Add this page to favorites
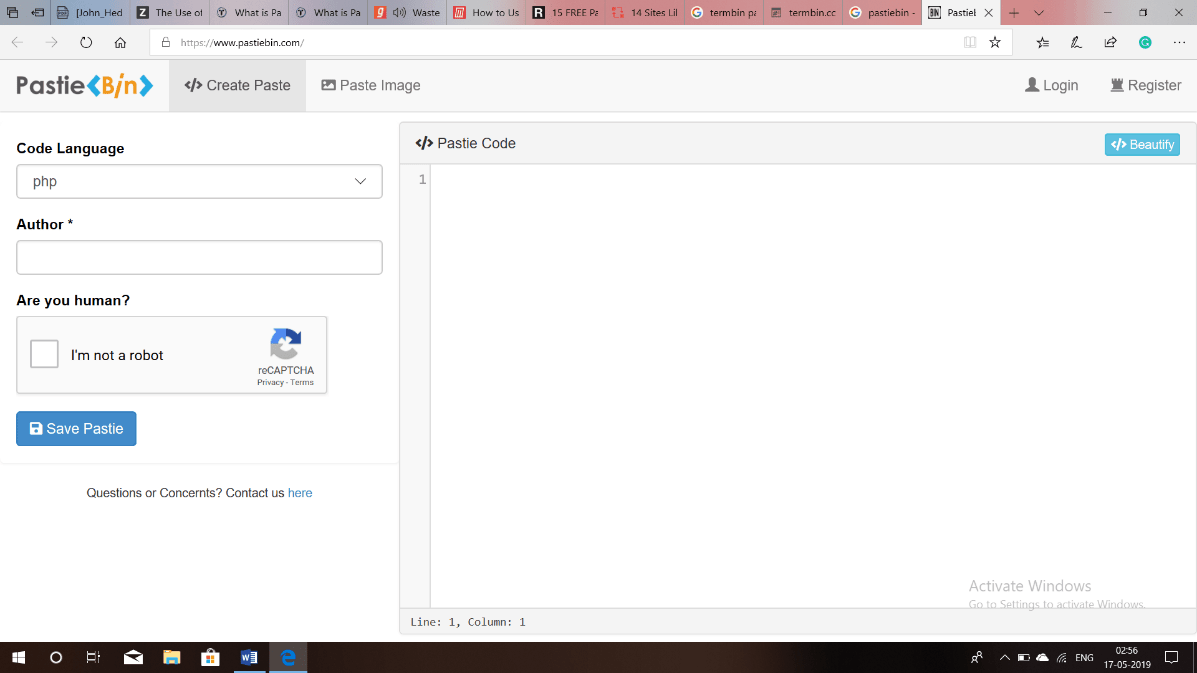This screenshot has width=1197, height=673. tap(995, 43)
